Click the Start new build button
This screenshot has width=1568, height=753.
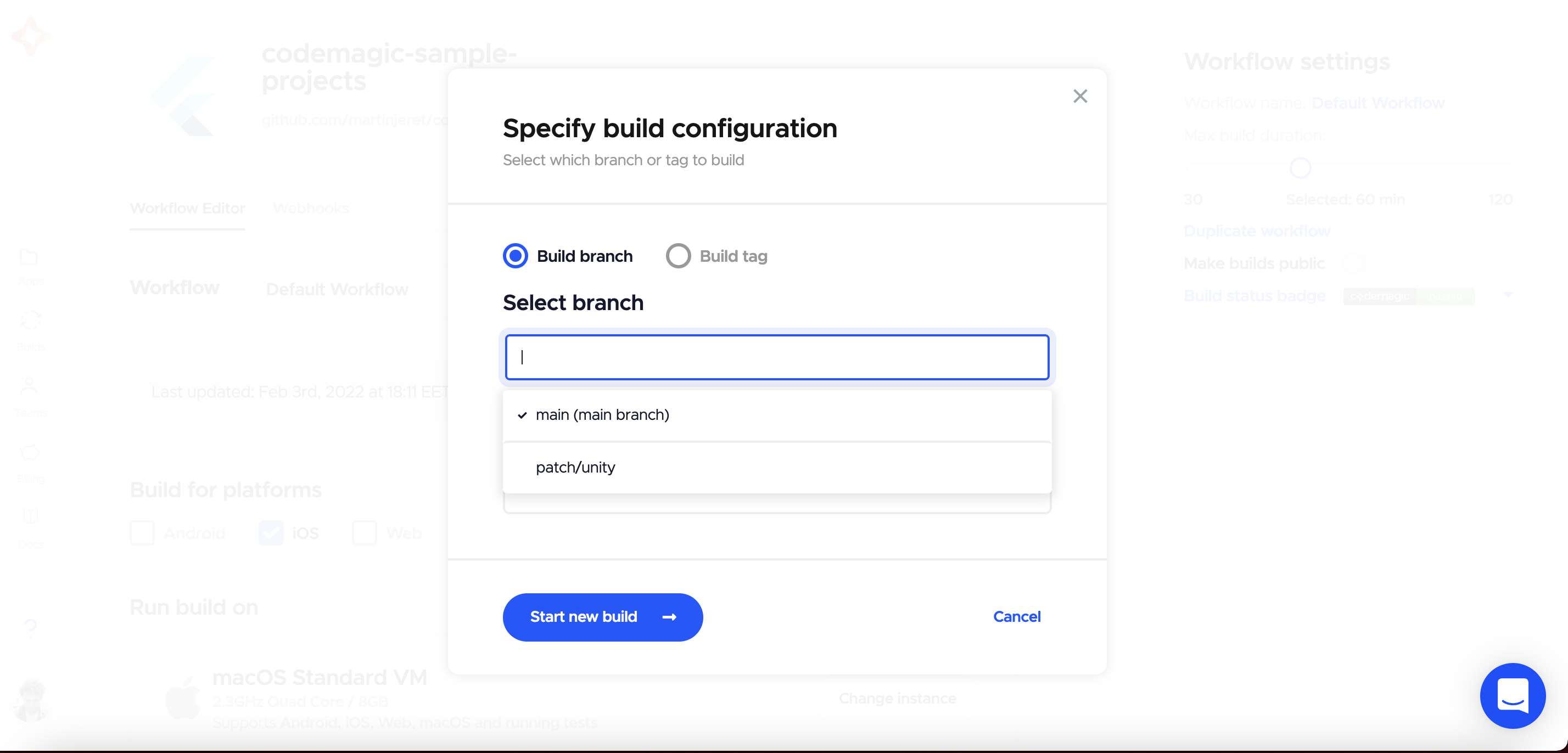click(603, 617)
